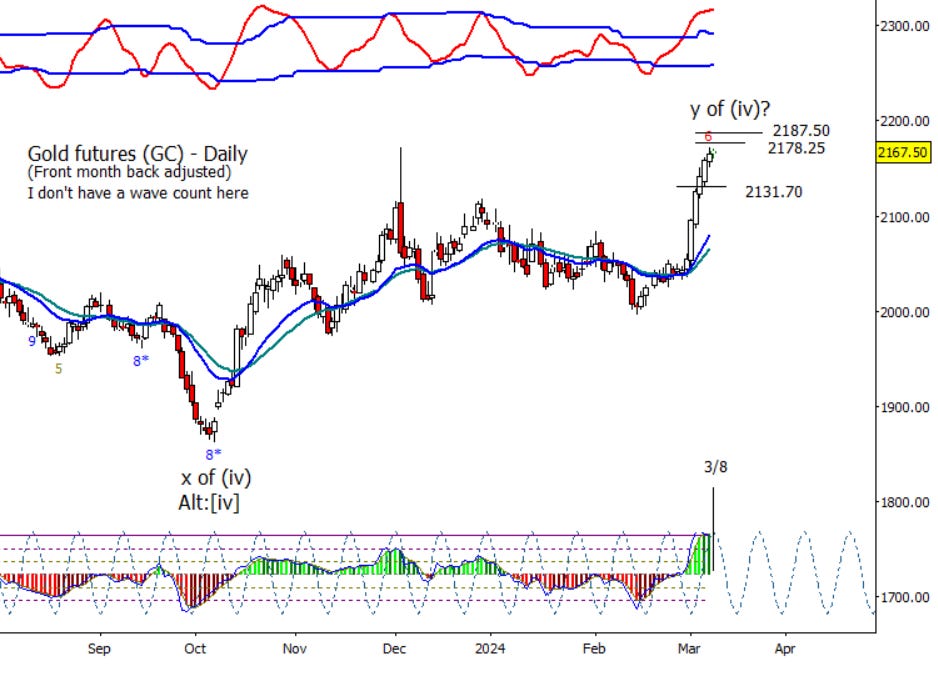Click the 'x of (iv)' wave label

click(216, 477)
